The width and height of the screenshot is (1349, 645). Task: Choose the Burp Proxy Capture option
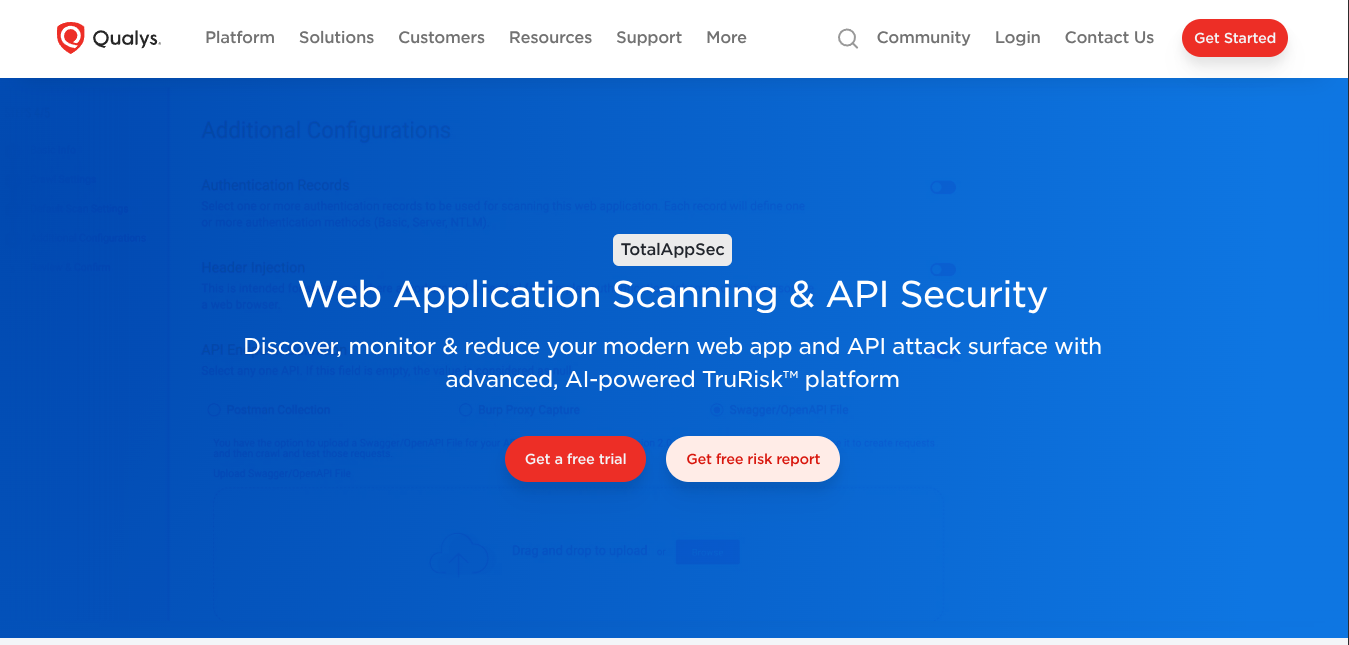[465, 410]
